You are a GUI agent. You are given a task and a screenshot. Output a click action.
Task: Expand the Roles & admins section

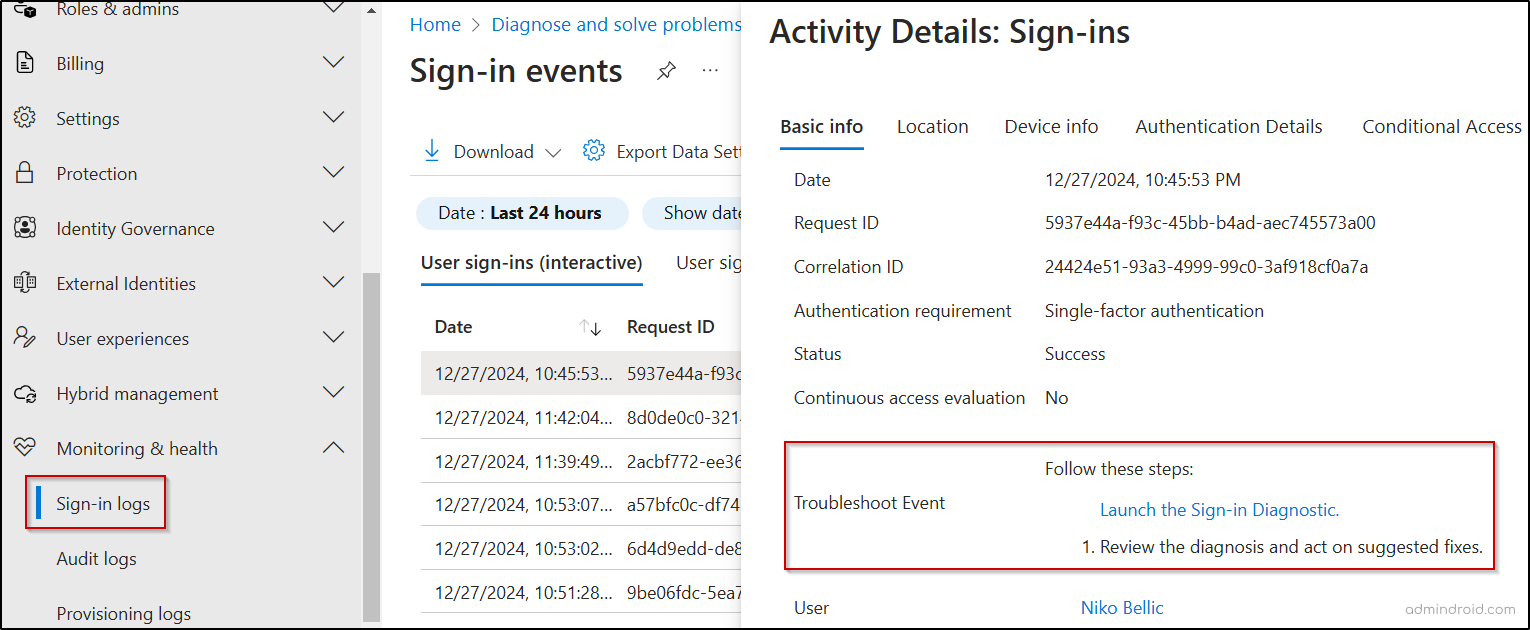(x=333, y=7)
